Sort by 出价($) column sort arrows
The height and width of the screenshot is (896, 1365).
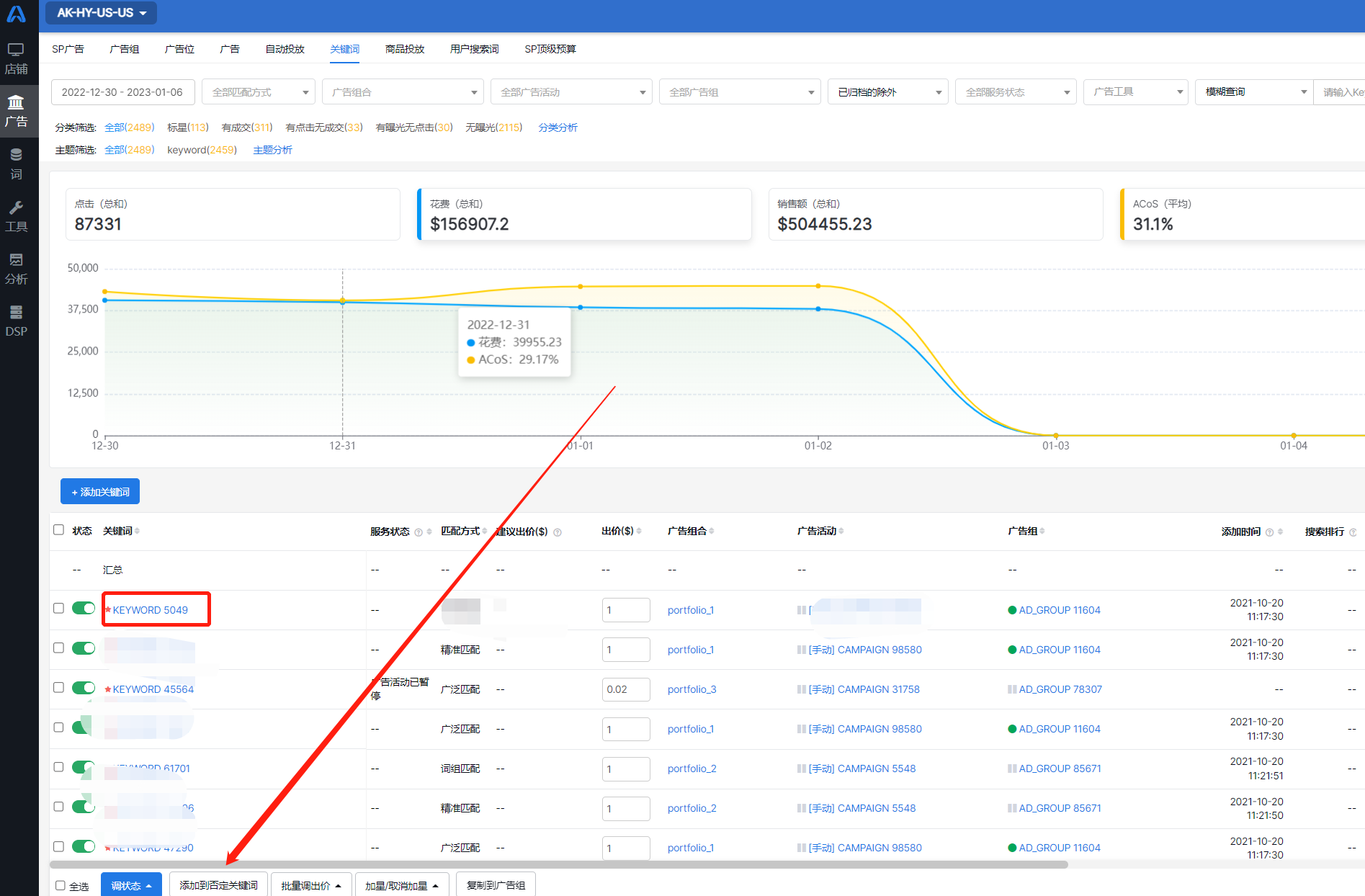(639, 532)
